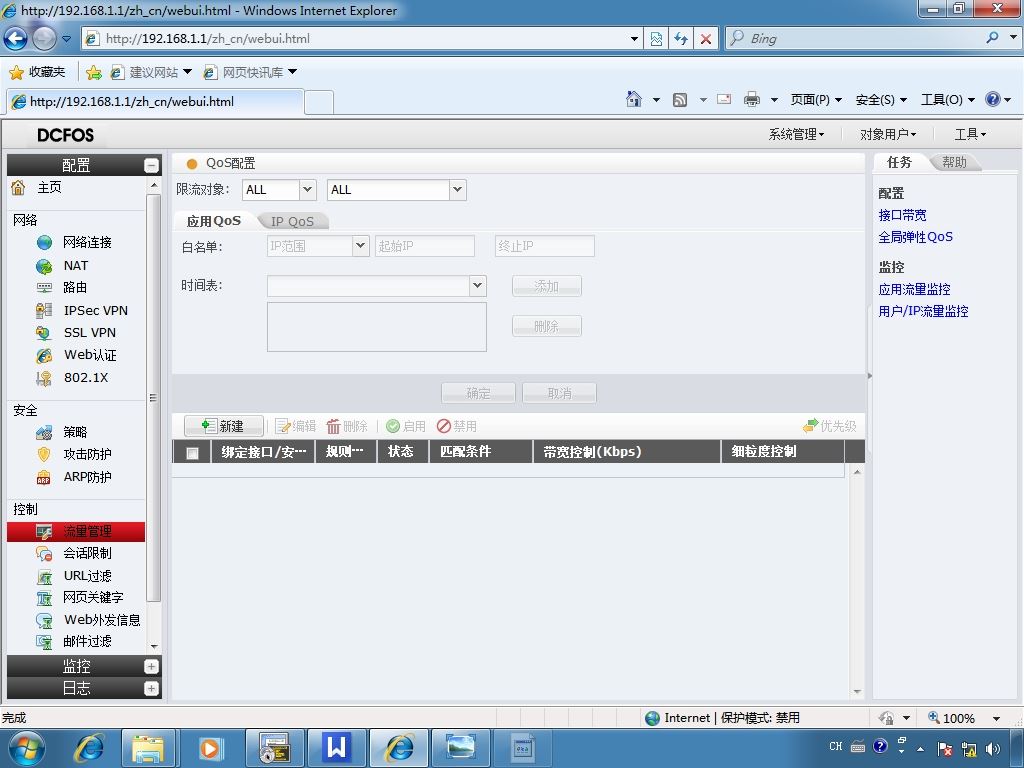
Task: Open the IE 工具(O) menu
Action: tap(948, 100)
